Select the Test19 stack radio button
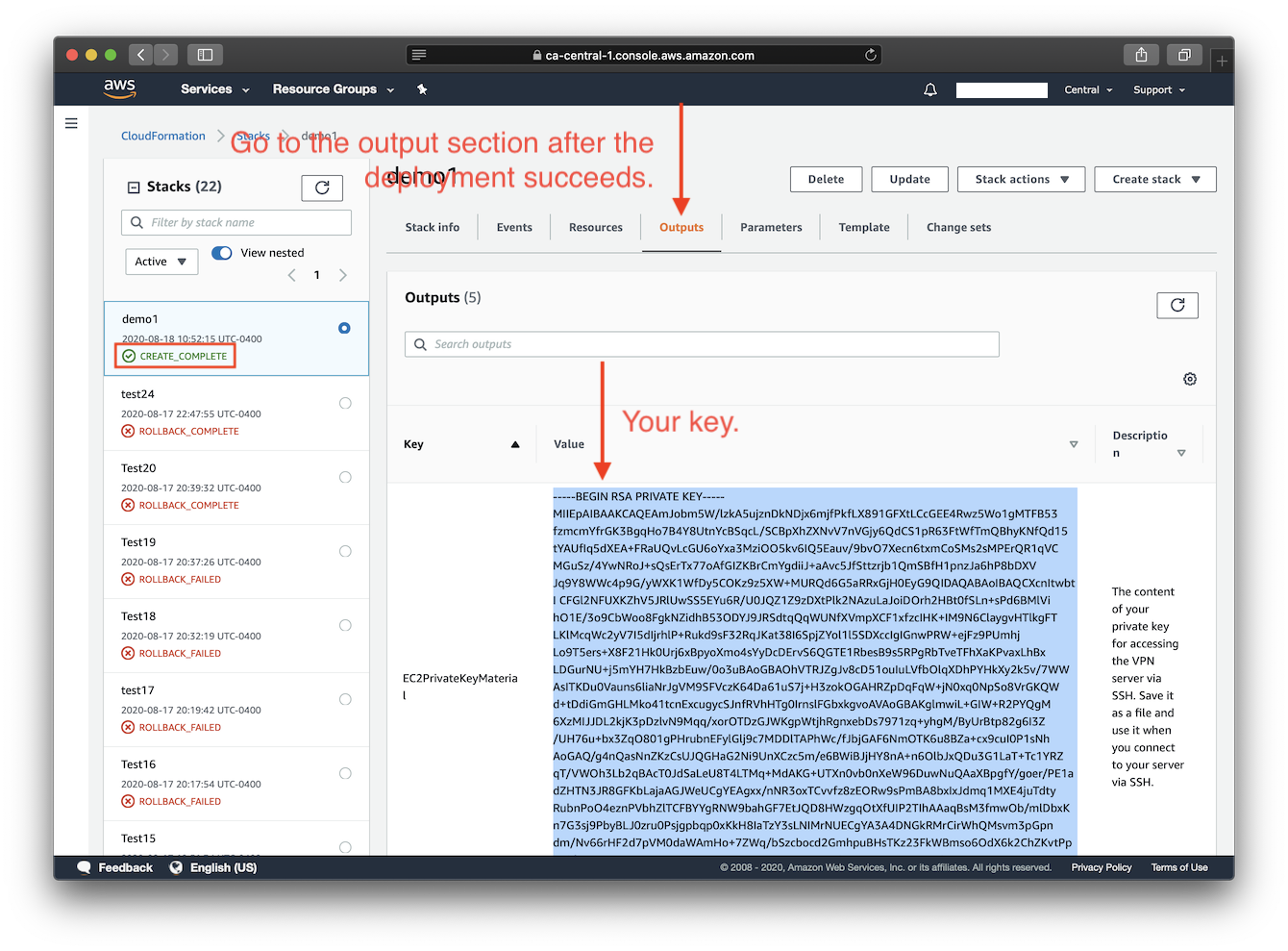The height and width of the screenshot is (951, 1288). tap(345, 551)
